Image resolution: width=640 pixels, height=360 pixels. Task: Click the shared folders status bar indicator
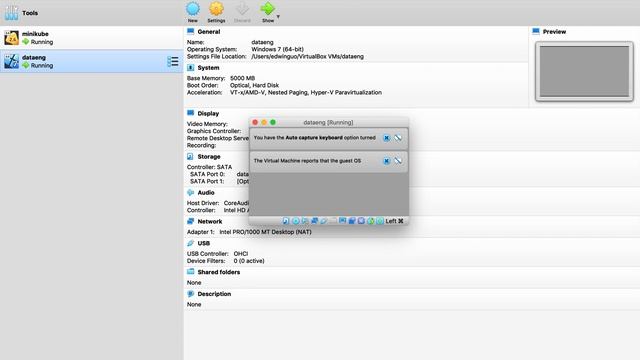coord(333,221)
